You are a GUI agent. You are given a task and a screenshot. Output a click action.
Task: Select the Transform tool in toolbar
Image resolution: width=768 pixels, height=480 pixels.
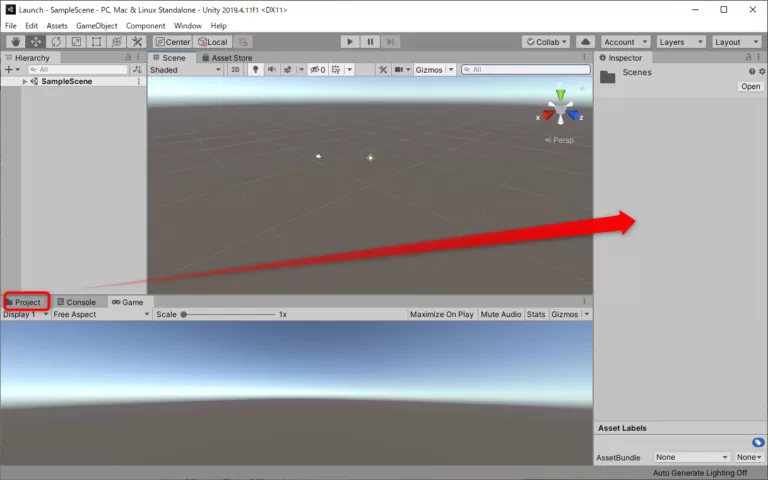click(x=117, y=42)
